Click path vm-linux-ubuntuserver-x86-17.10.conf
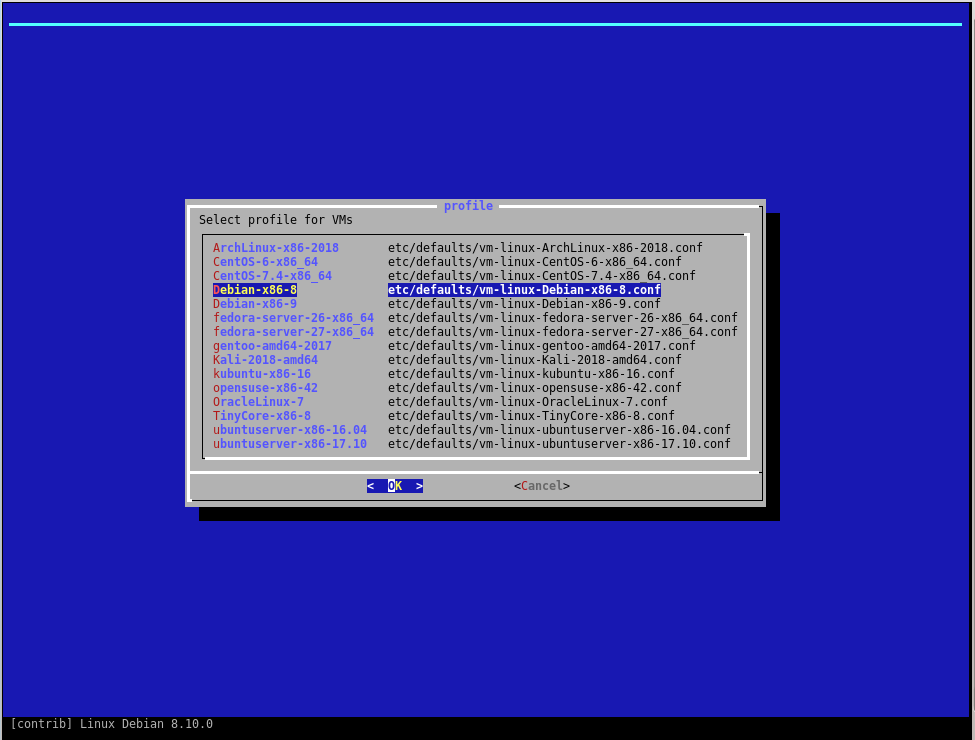This screenshot has width=975, height=740. [559, 443]
